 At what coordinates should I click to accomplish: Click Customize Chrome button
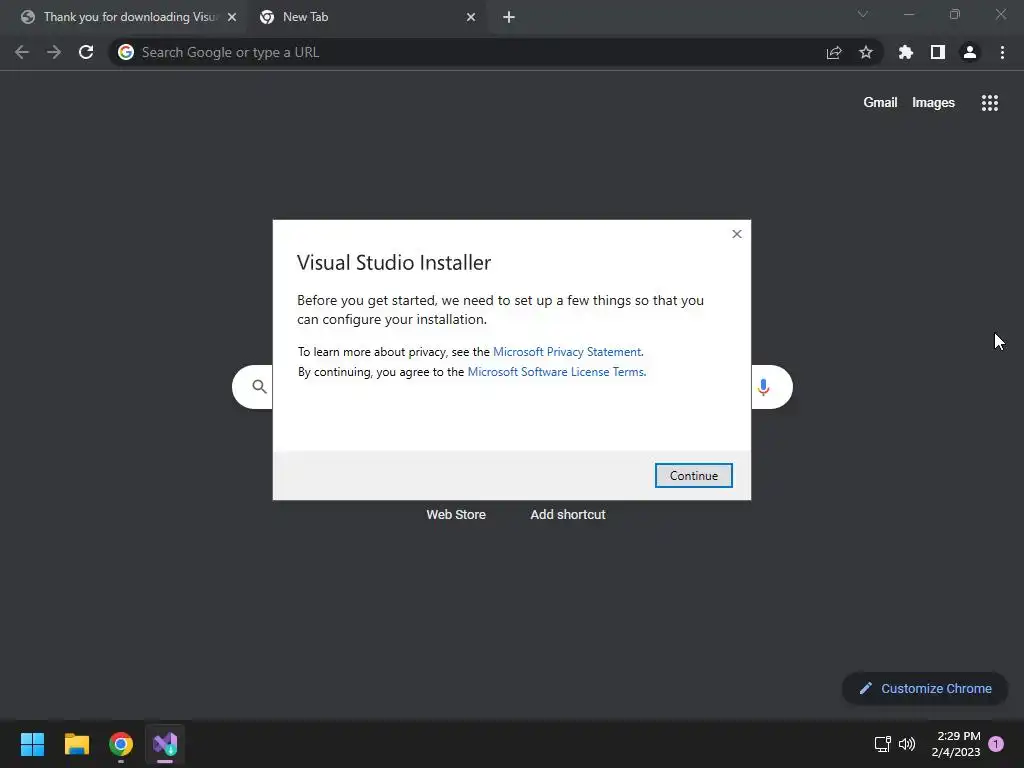pyautogui.click(x=925, y=688)
